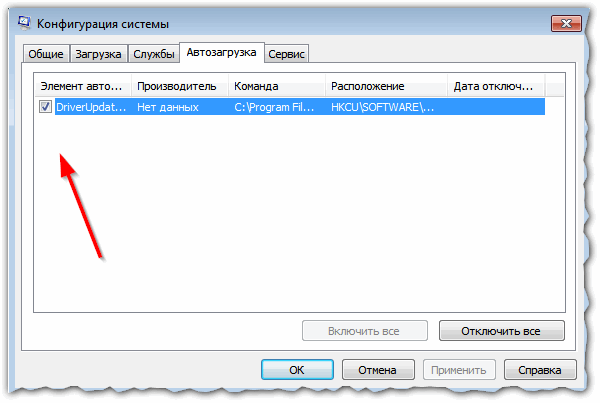Close the Конфигурация системы window

tap(566, 23)
